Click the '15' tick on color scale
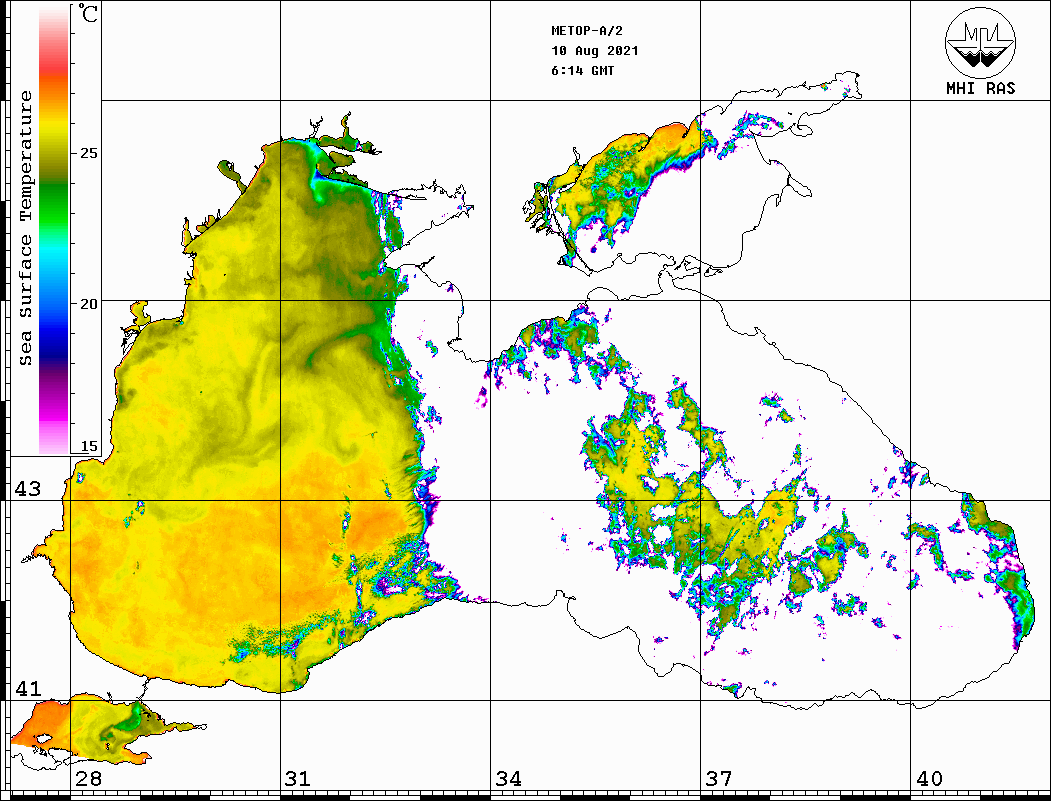The image size is (1051, 801). click(88, 446)
